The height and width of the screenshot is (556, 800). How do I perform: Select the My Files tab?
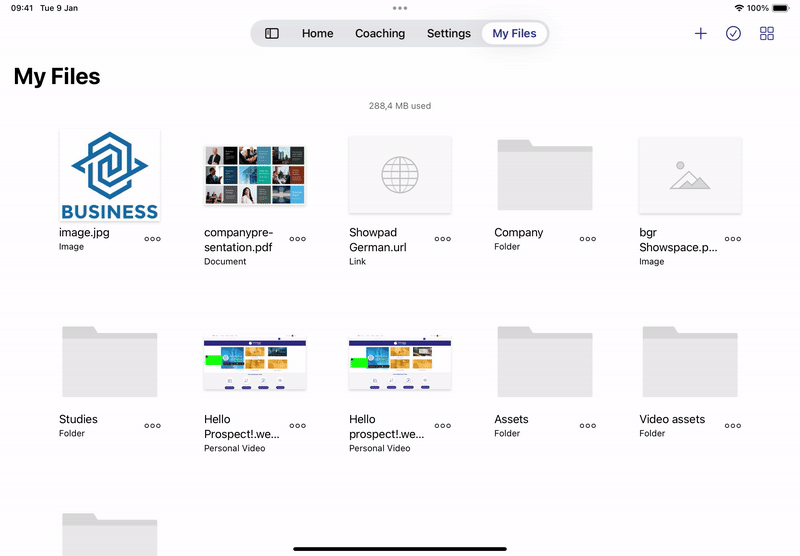tap(514, 33)
